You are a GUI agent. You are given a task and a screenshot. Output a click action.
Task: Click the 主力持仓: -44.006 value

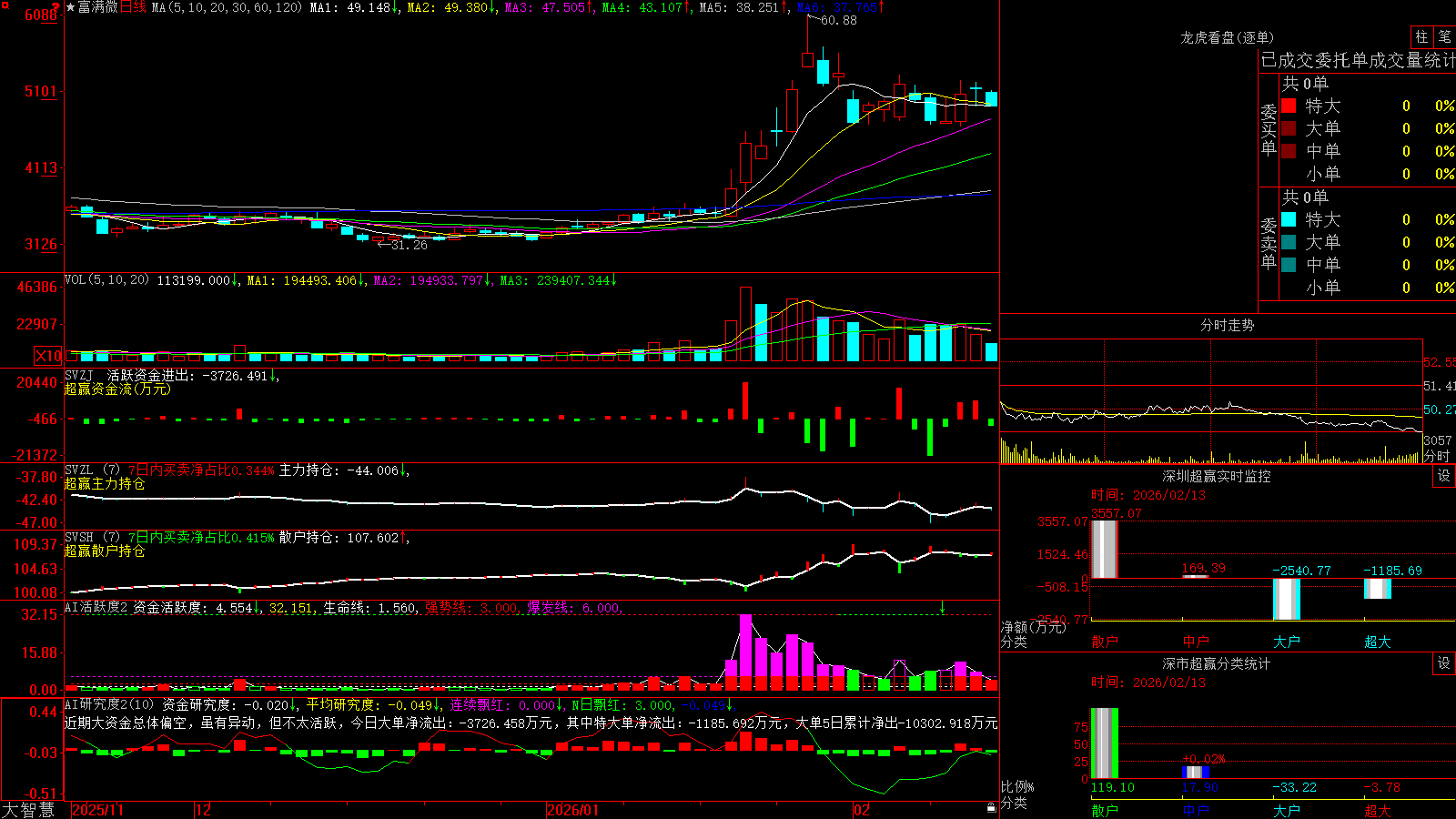click(339, 470)
